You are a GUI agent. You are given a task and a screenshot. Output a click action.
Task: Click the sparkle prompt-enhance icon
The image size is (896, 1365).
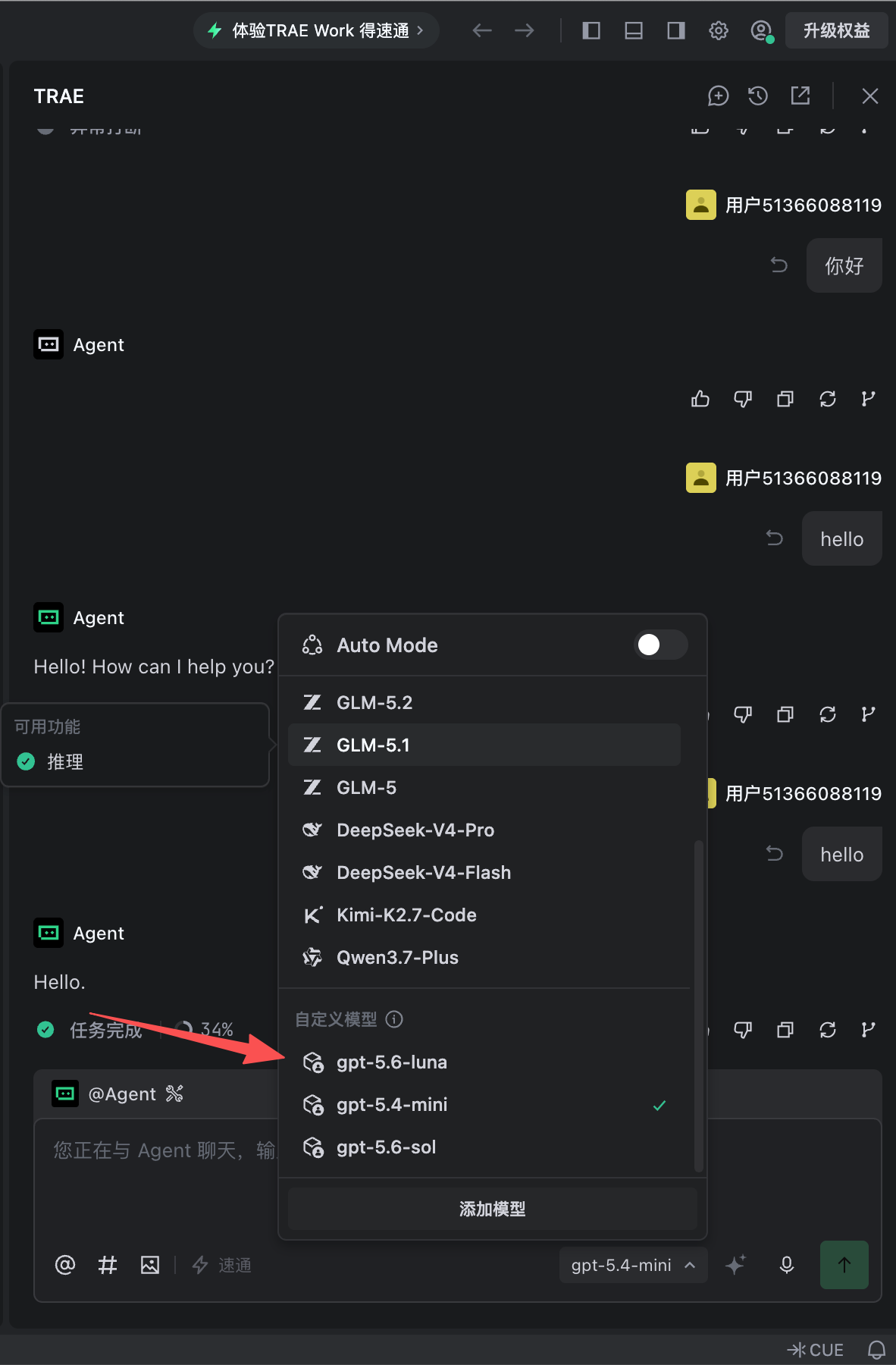[735, 1264]
